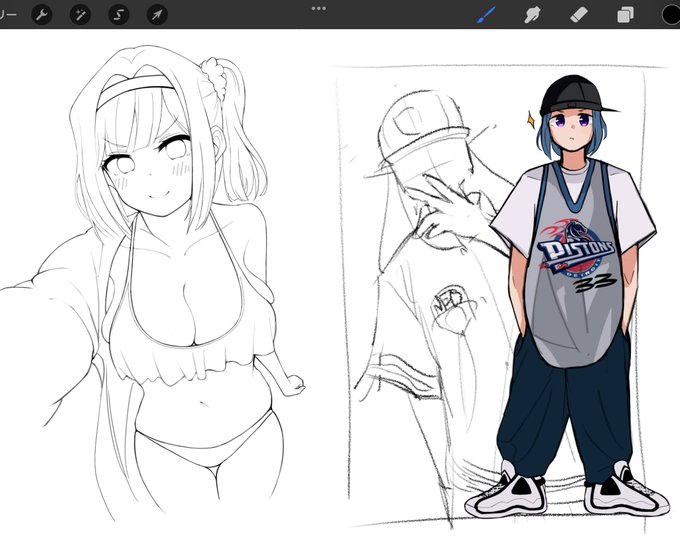
Task: Select the Brush tool
Action: coord(486,16)
